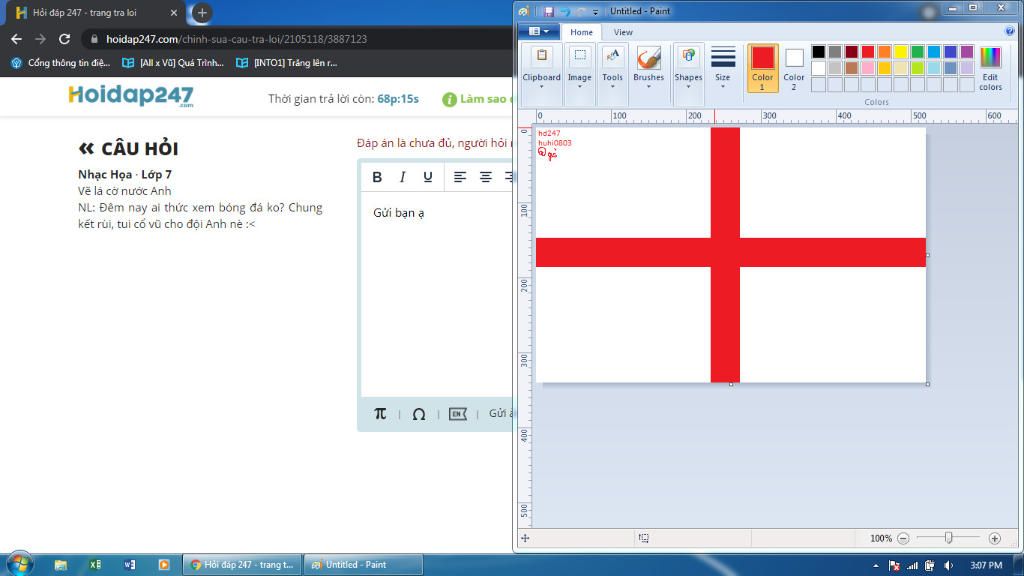Close the Hỏi đáp 247 browser tab
The height and width of the screenshot is (576, 1024).
tap(174, 12)
